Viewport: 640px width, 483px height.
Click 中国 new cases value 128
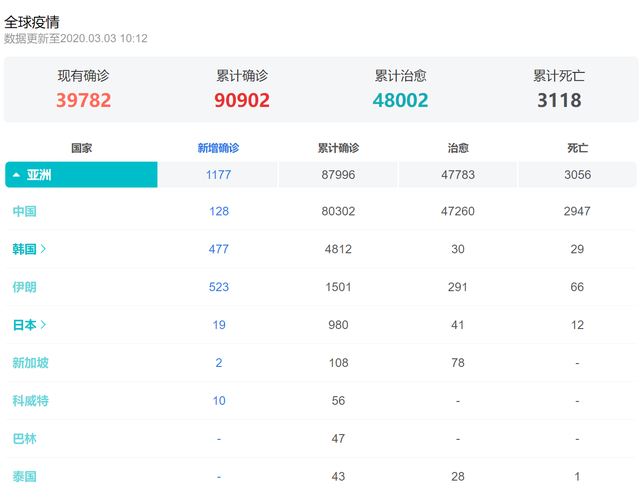219,211
